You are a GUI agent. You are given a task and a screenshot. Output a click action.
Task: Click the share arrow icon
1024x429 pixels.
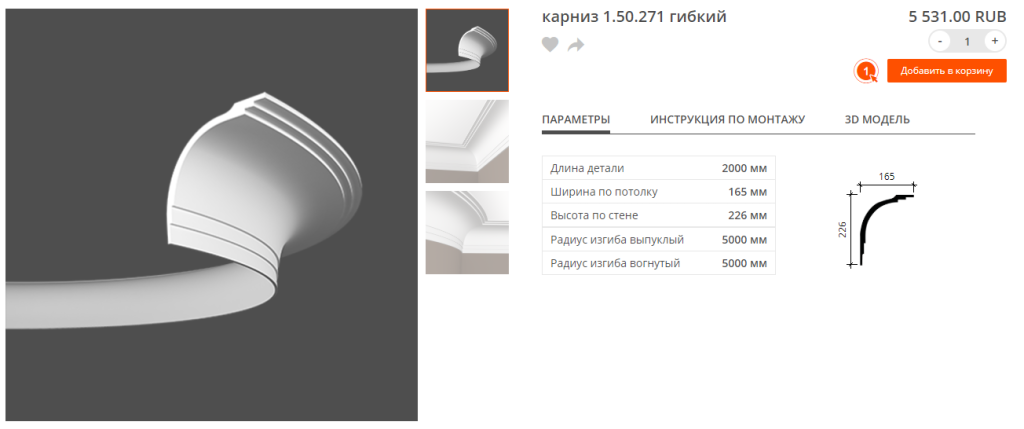576,45
